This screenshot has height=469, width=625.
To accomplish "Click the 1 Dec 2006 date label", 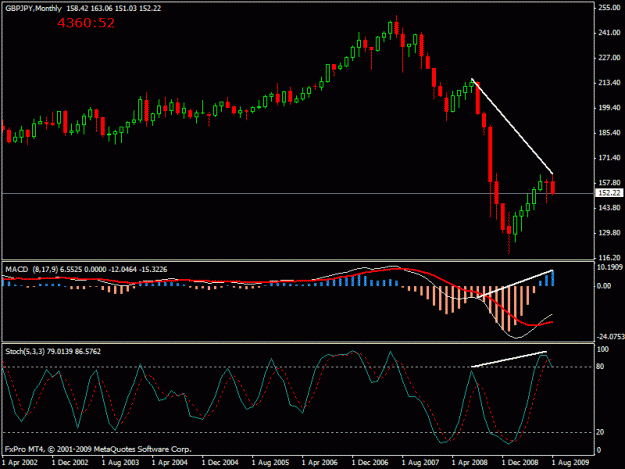I will pyautogui.click(x=370, y=463).
